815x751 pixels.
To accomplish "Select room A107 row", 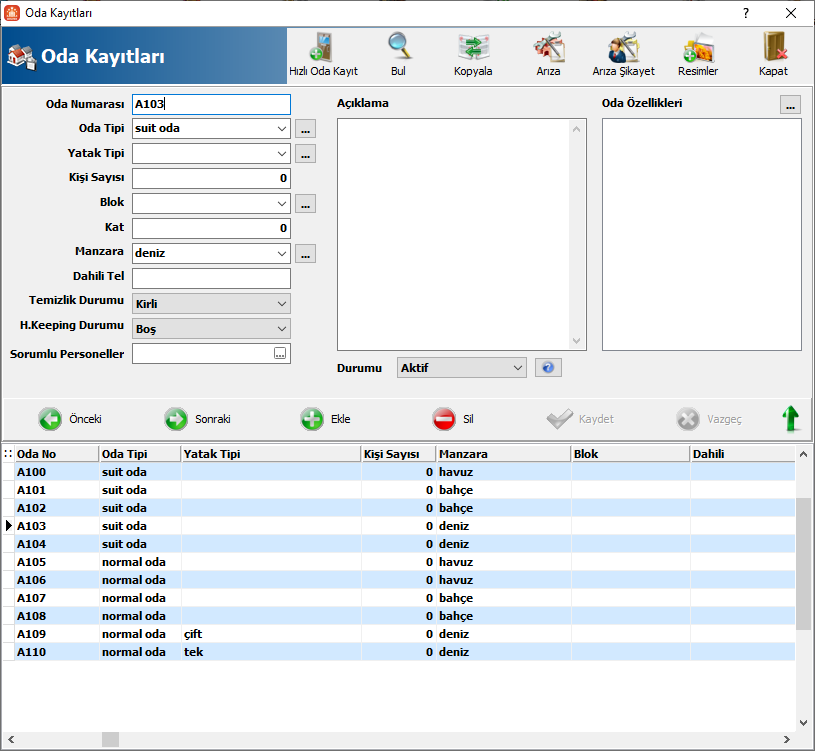I will 399,598.
